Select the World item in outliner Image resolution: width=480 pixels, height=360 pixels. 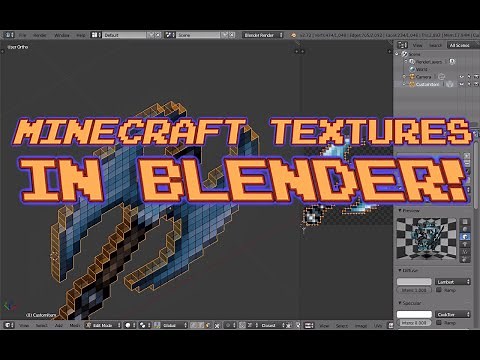pos(421,69)
